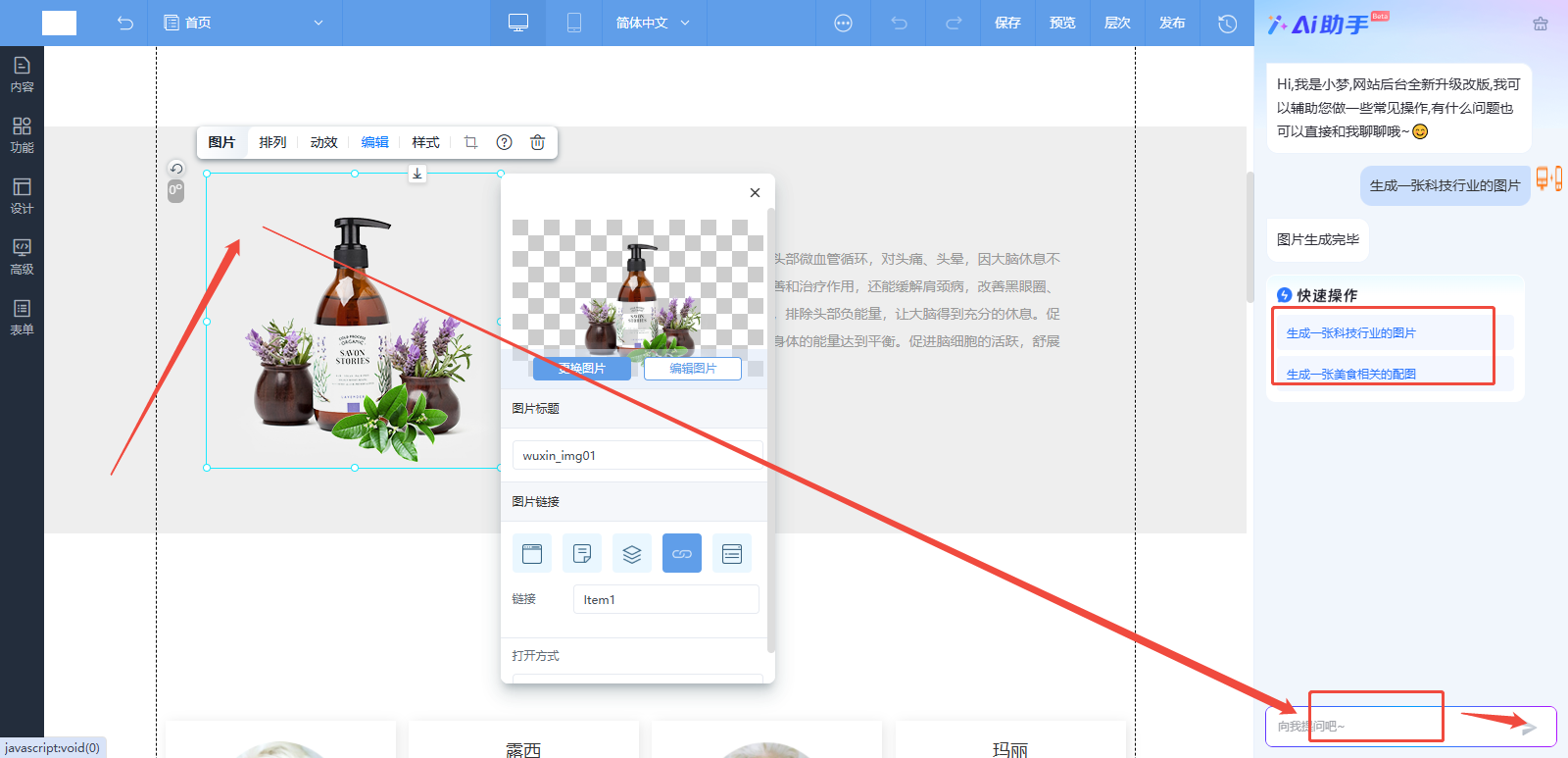Select the 编辑 option in image toolbar
The image size is (1568, 758).
pos(374,142)
